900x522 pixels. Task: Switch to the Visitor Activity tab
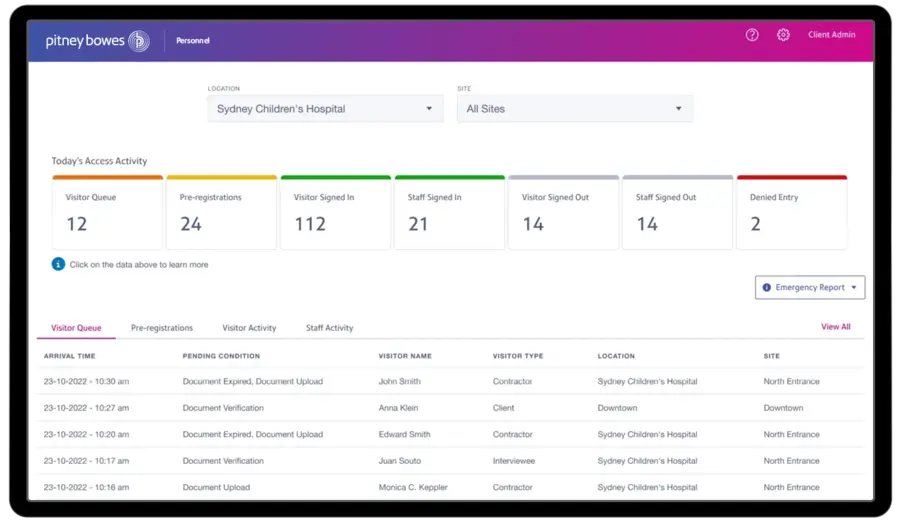[249, 328]
